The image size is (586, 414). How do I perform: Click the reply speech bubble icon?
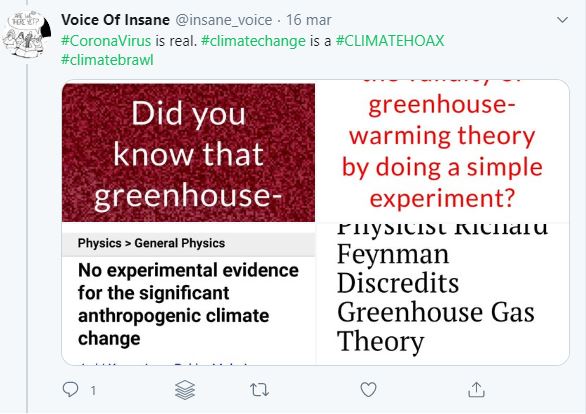click(70, 389)
